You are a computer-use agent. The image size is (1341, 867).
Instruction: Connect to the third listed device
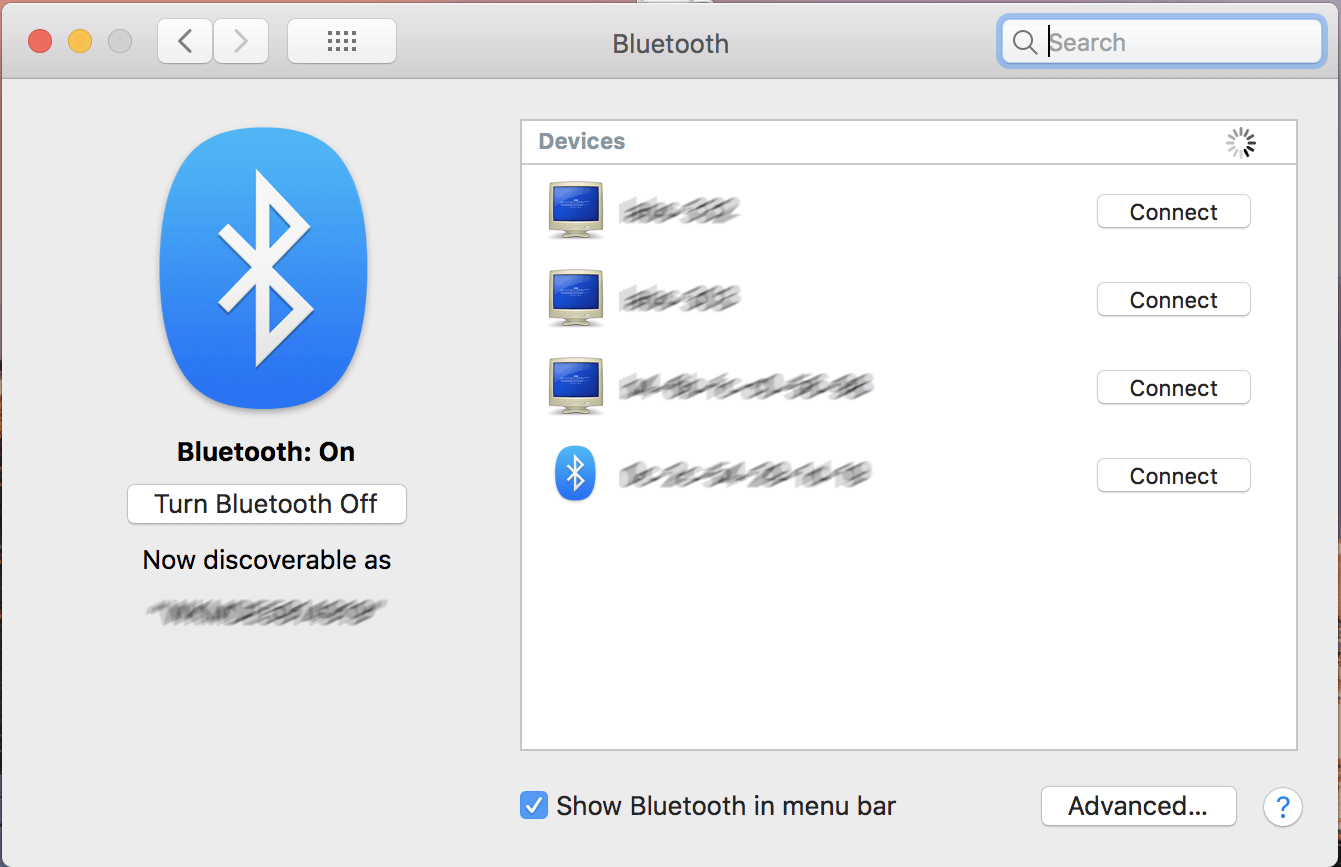(x=1173, y=388)
